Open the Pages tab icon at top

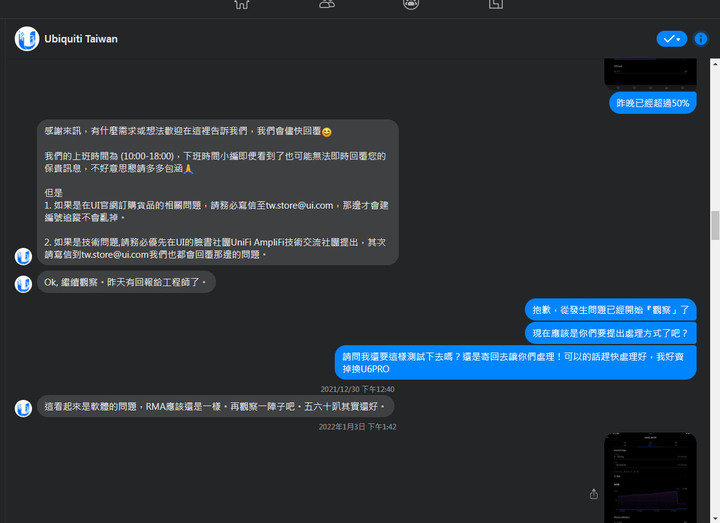[495, 4]
